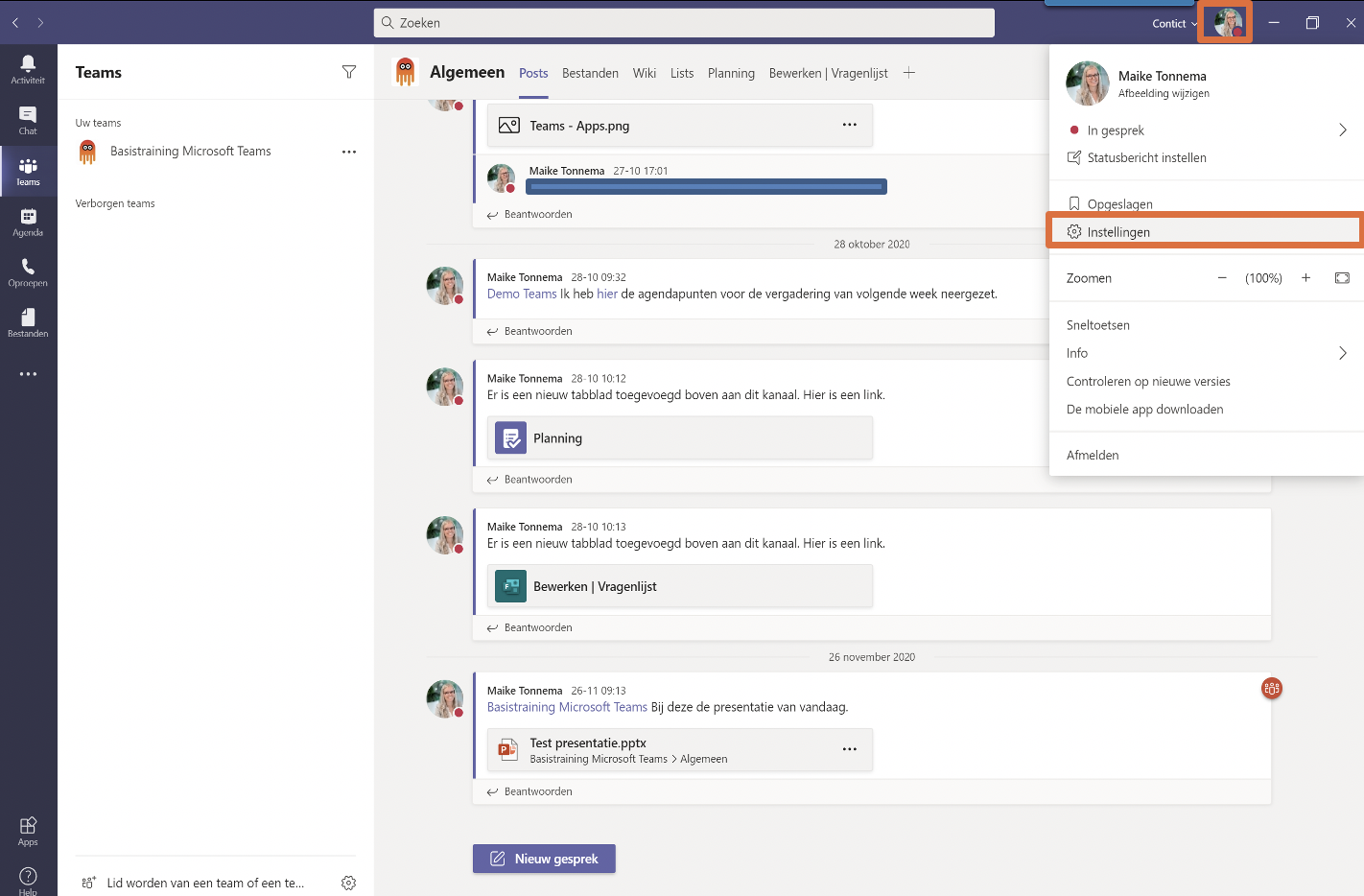Viewport: 1364px width, 896px height.
Task: Zoom out with the minus button
Action: [x=1222, y=278]
